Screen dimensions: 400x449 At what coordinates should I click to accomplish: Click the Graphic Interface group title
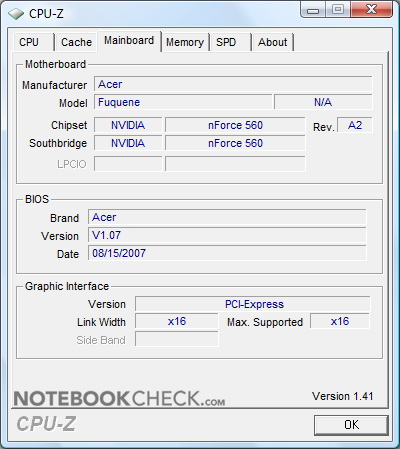(67, 286)
